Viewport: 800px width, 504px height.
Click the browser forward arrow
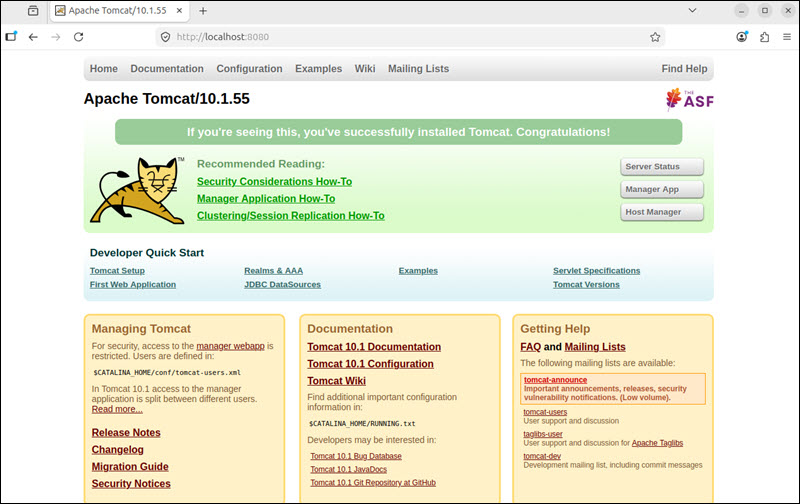click(x=56, y=37)
